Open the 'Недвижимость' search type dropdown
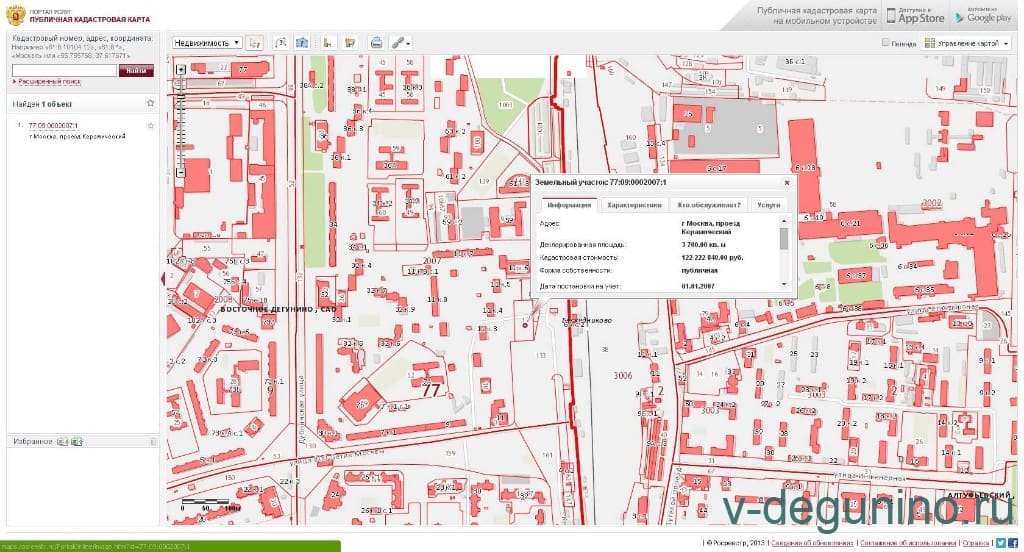 207,43
